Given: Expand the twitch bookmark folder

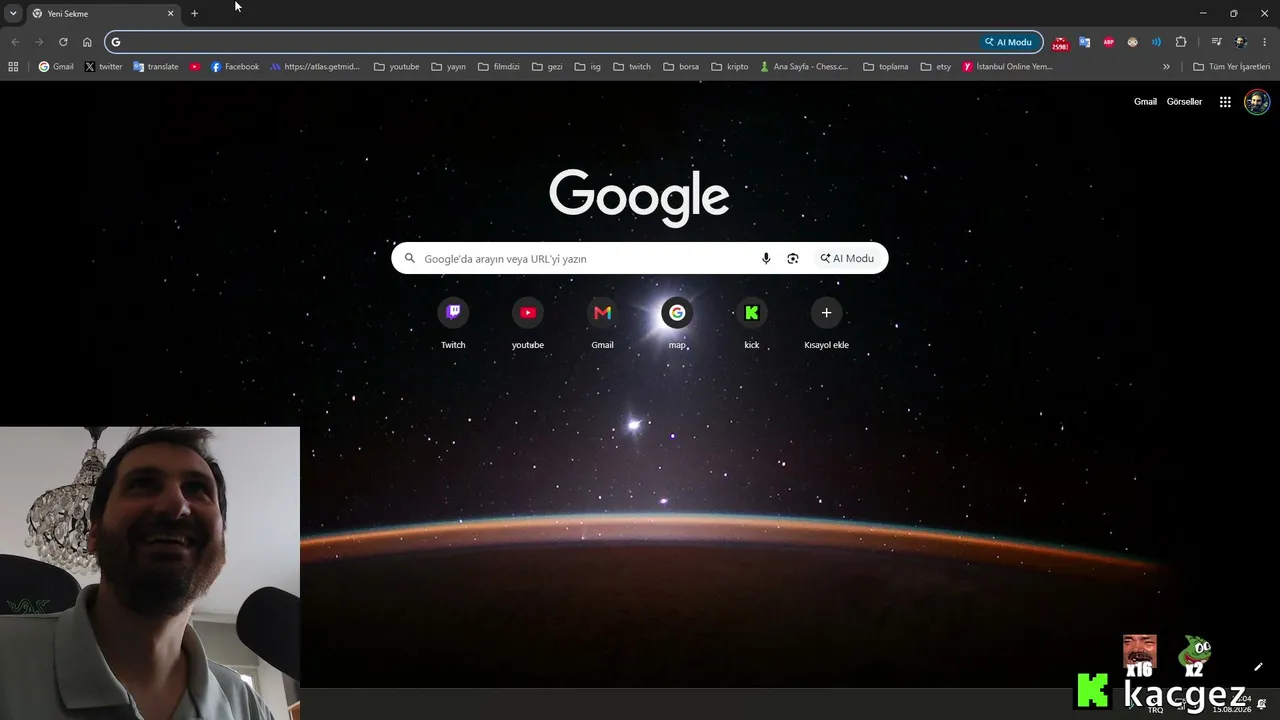Looking at the screenshot, I should click(x=632, y=67).
